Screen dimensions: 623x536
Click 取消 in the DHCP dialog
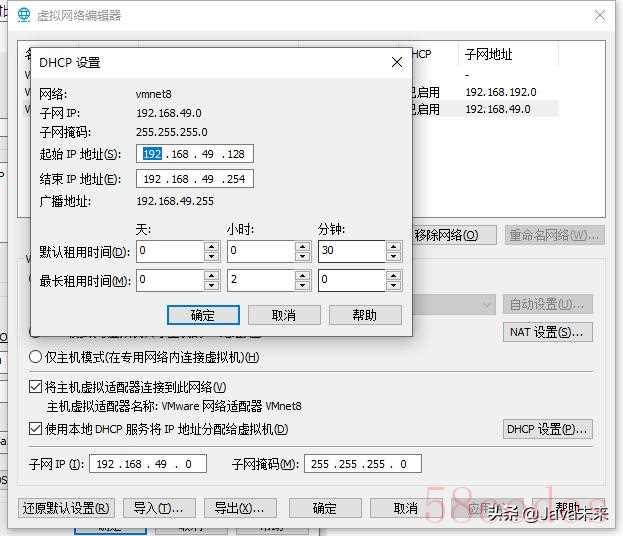[x=284, y=315]
